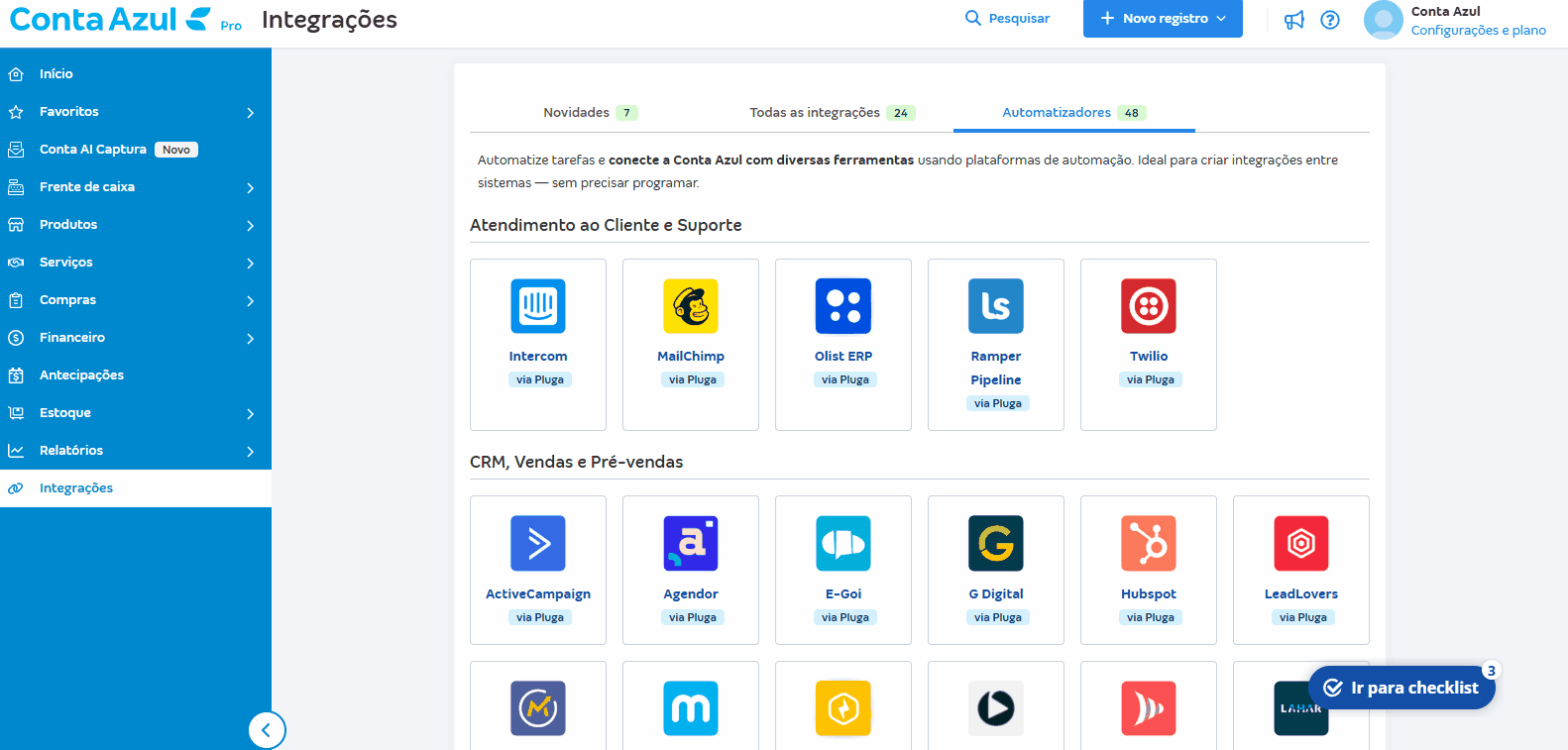Expand the Favoritos menu
1568x750 pixels.
click(136, 112)
